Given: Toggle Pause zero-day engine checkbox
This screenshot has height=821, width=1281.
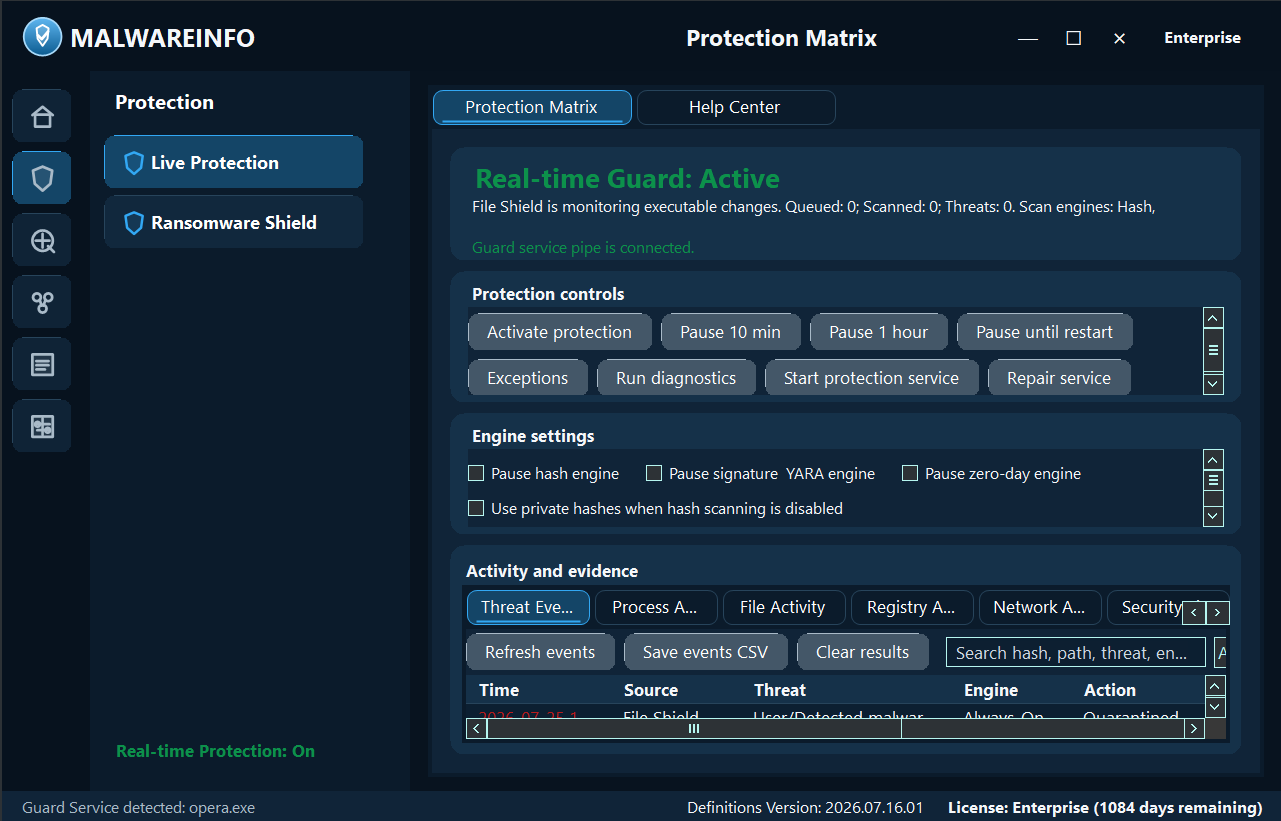Looking at the screenshot, I should tap(910, 473).
